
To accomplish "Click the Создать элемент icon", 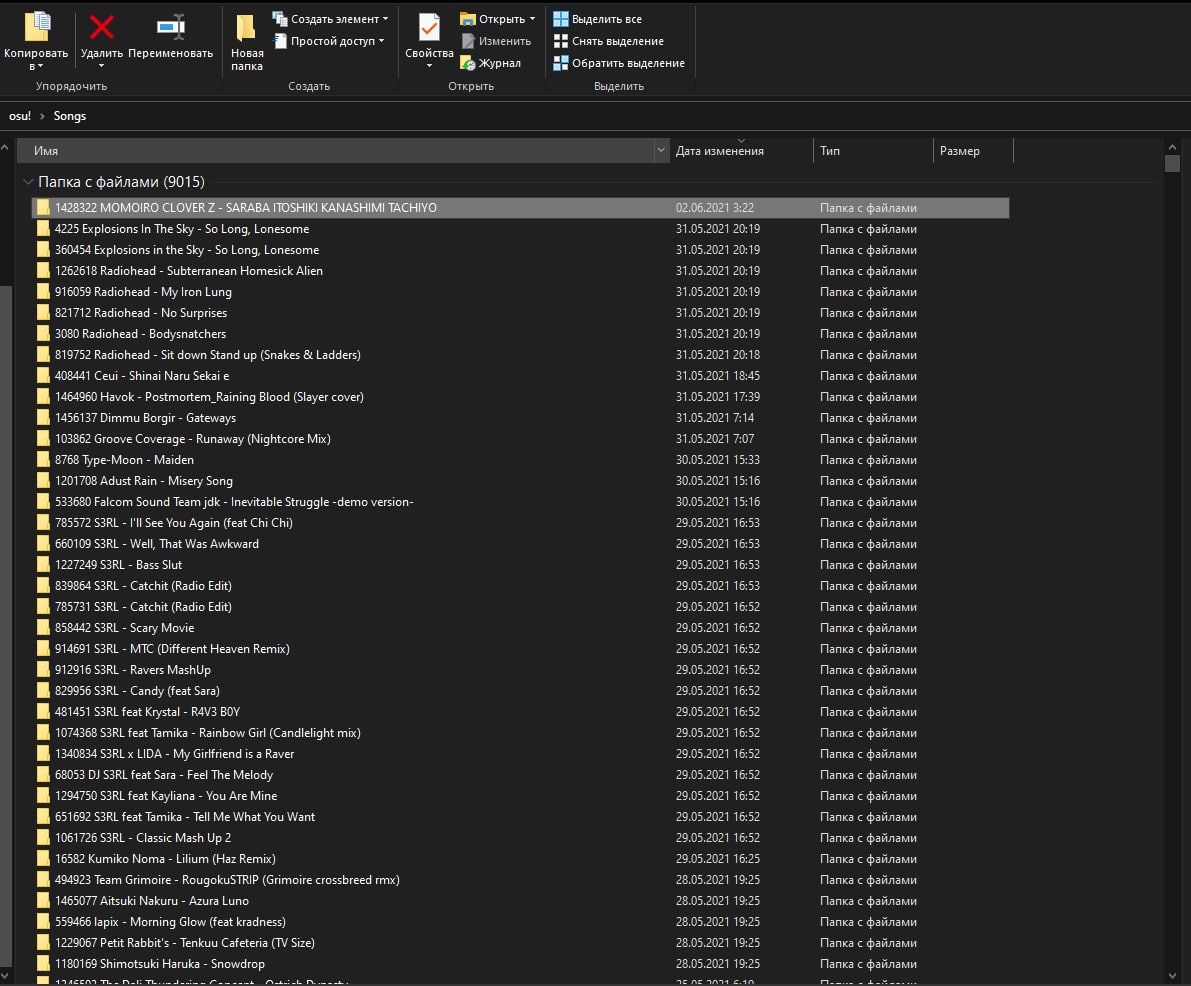I will [x=280, y=18].
